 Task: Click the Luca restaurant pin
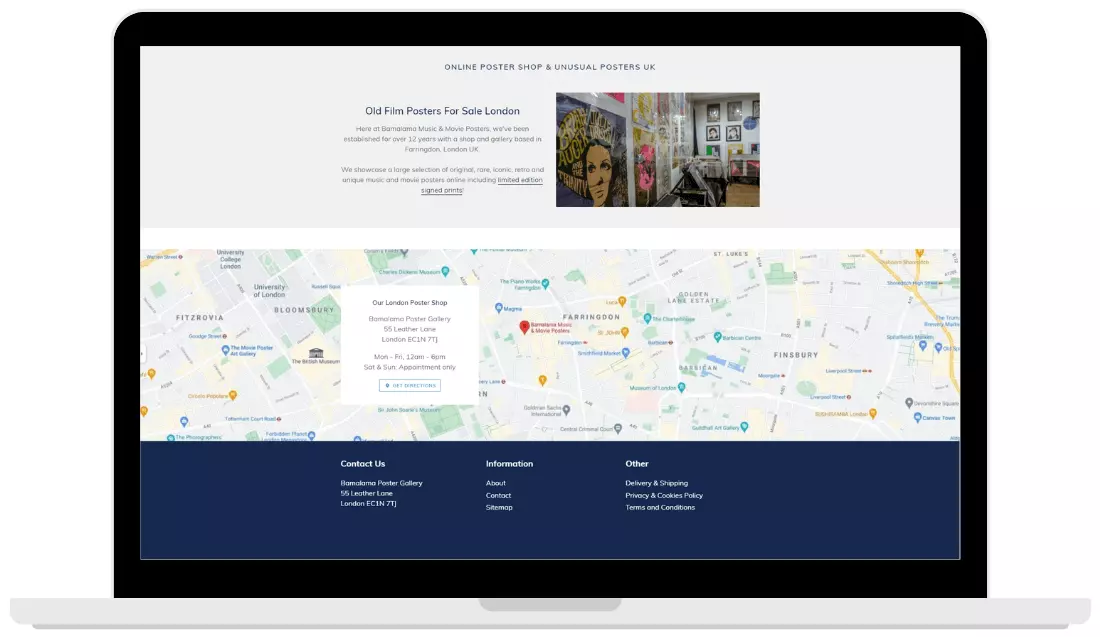[622, 302]
